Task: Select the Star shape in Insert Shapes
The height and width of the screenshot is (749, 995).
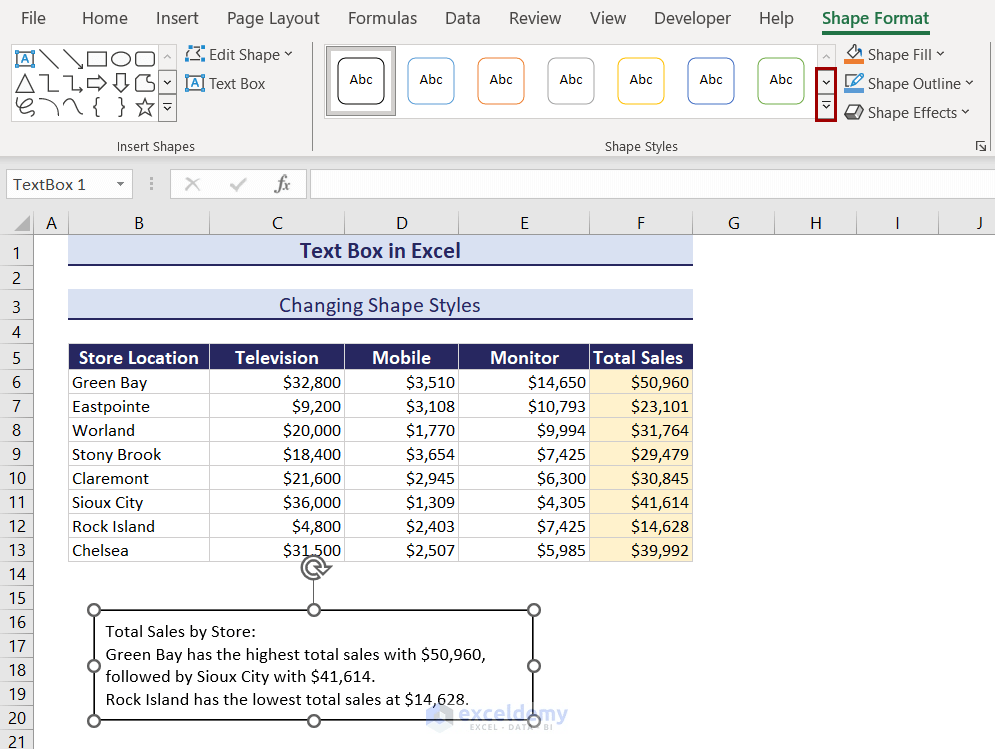Action: (144, 108)
